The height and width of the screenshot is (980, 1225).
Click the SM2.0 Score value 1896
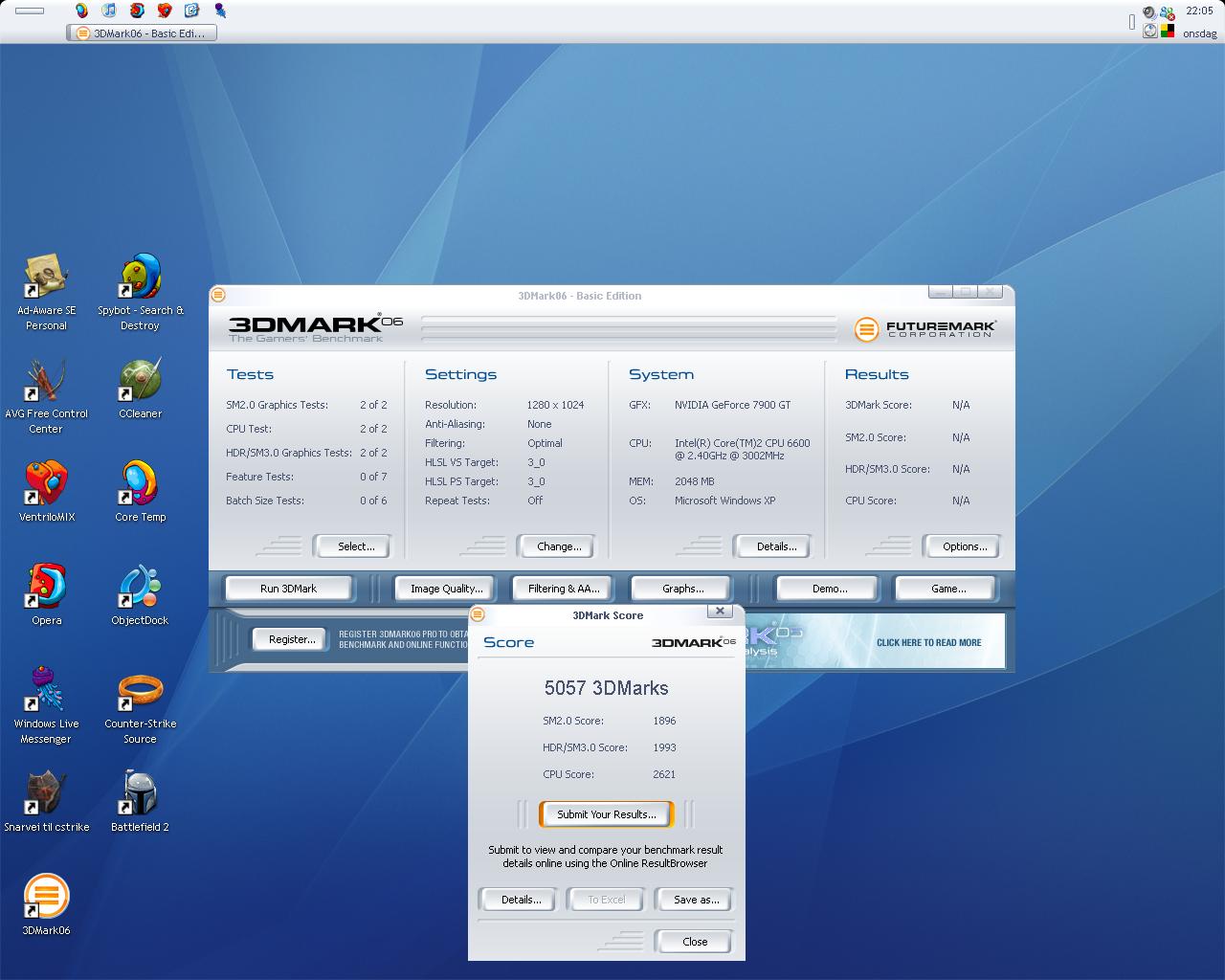664,721
